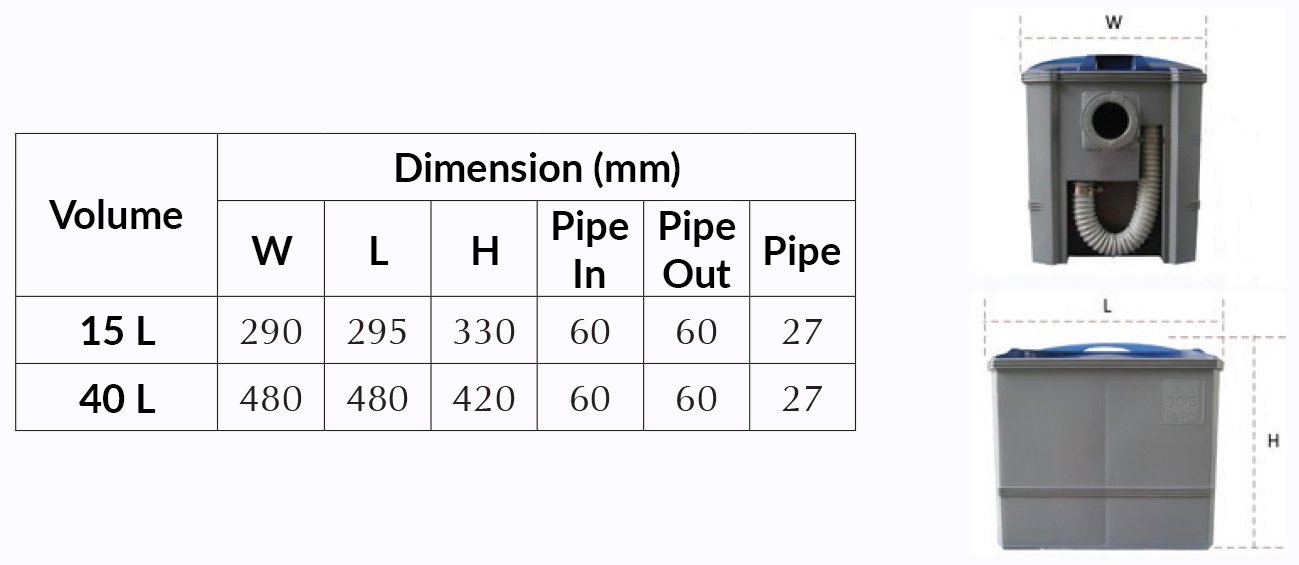
Task: Select the Pipe Out column header
Action: 696,249
